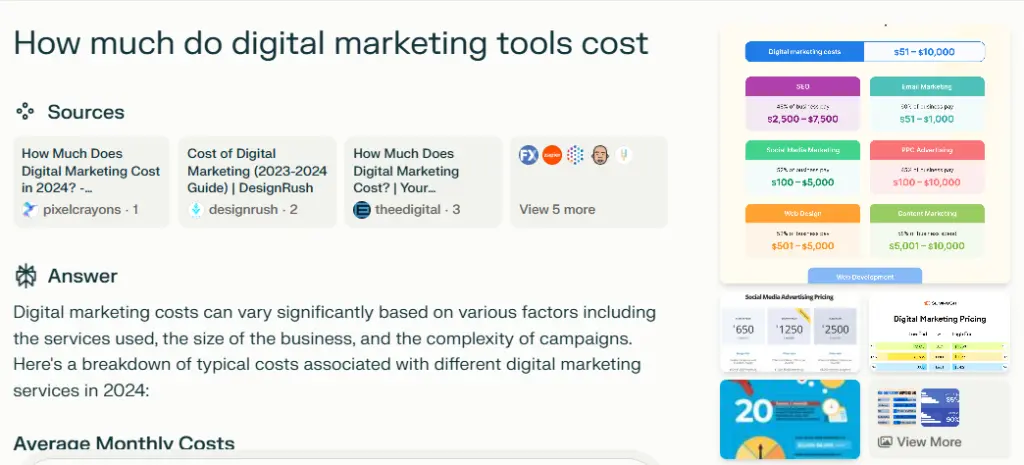Click the dotted hexagon source icon
Viewport: 1024px width, 465px height.
(576, 155)
